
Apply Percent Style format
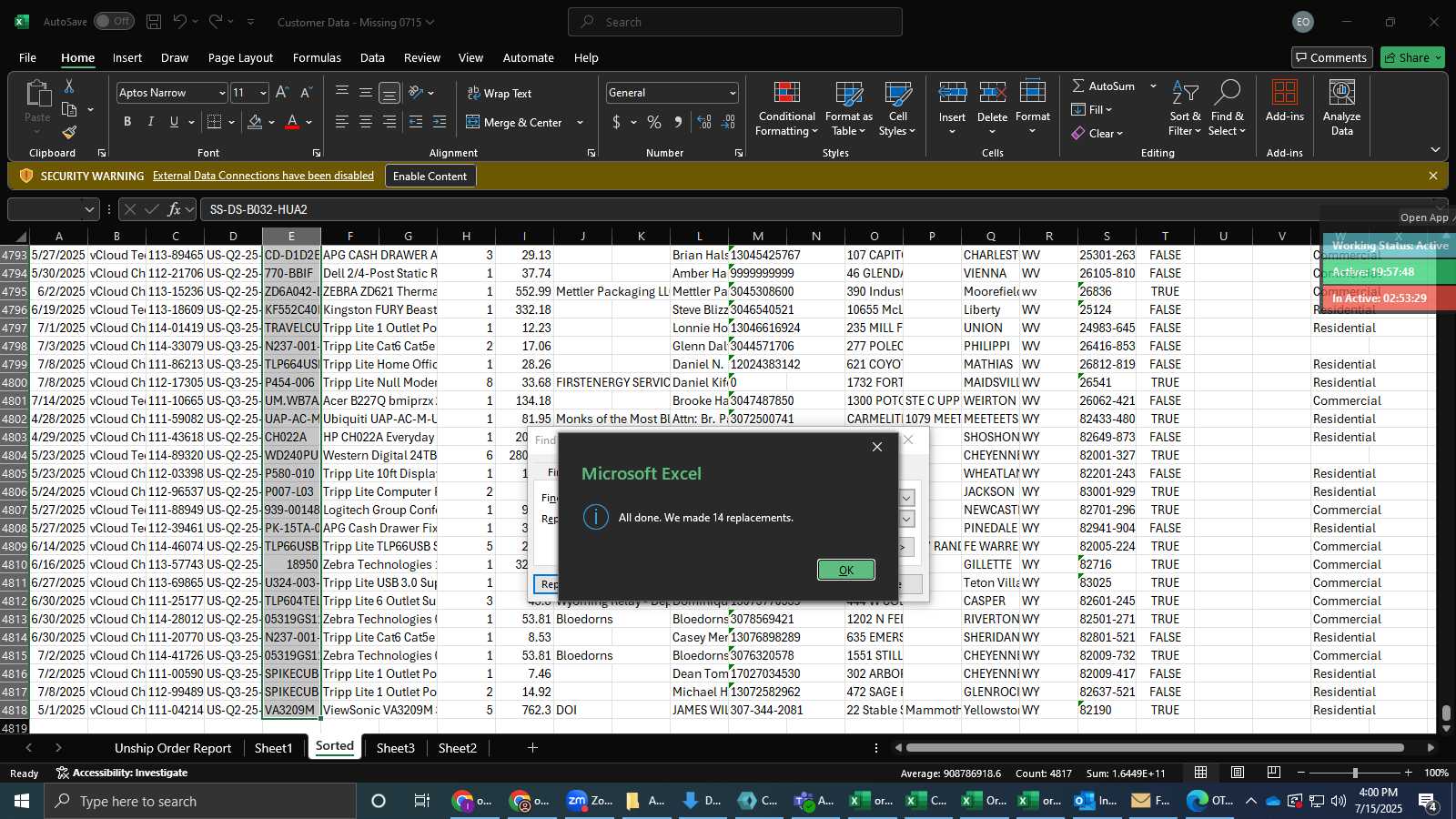tap(654, 122)
